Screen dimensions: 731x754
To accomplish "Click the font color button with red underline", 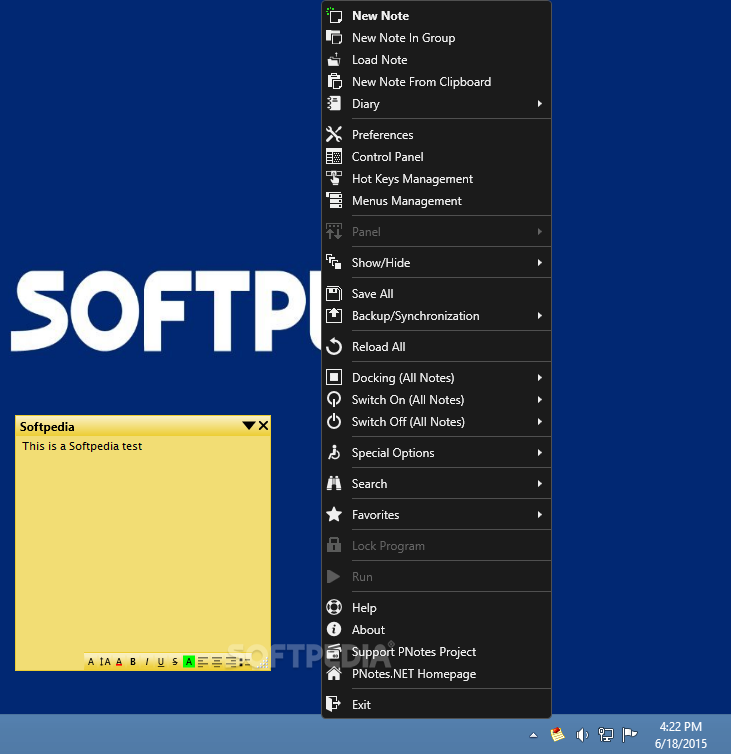I will click(x=119, y=662).
